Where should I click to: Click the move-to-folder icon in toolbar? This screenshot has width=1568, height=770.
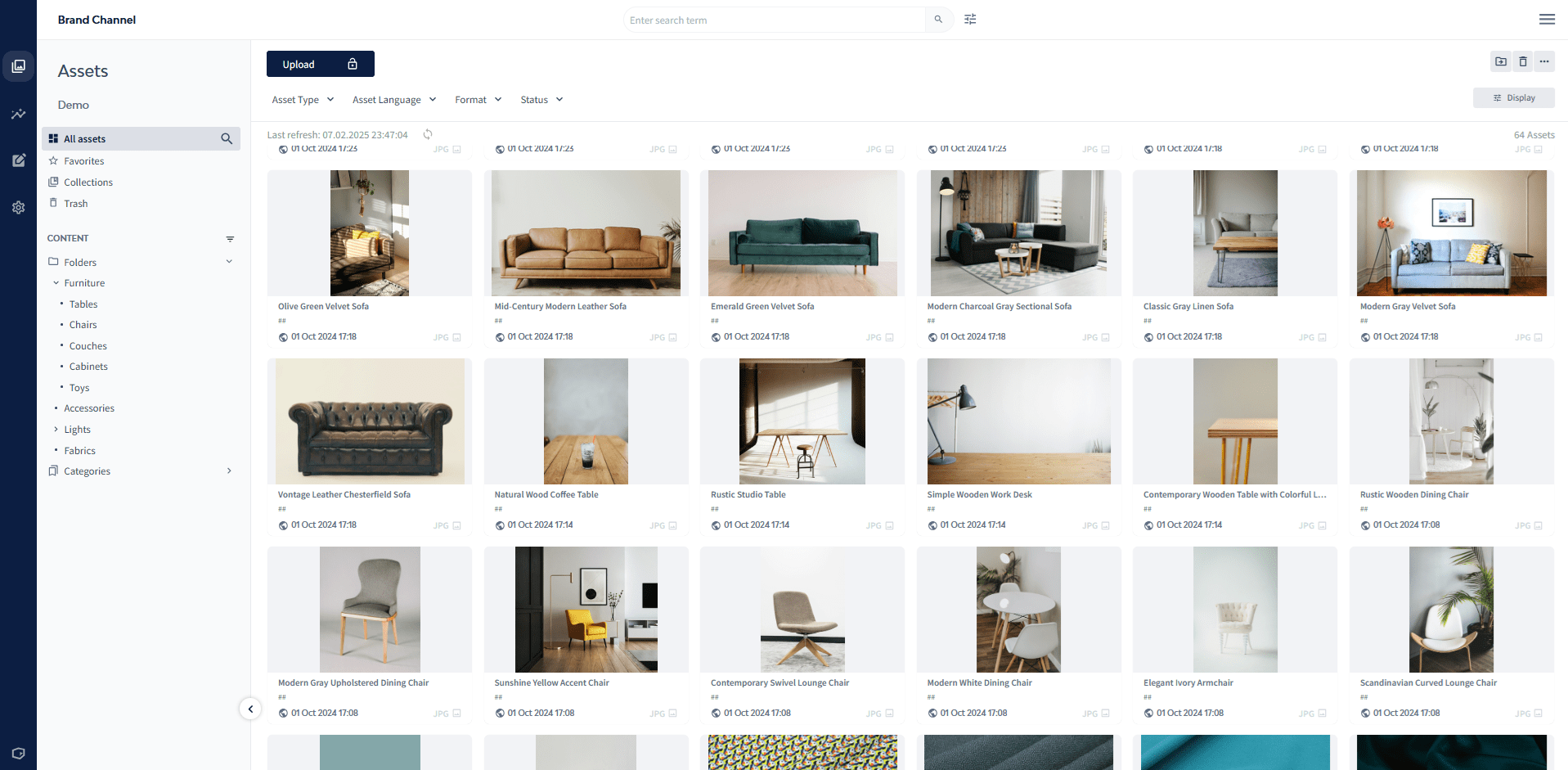pos(1500,61)
